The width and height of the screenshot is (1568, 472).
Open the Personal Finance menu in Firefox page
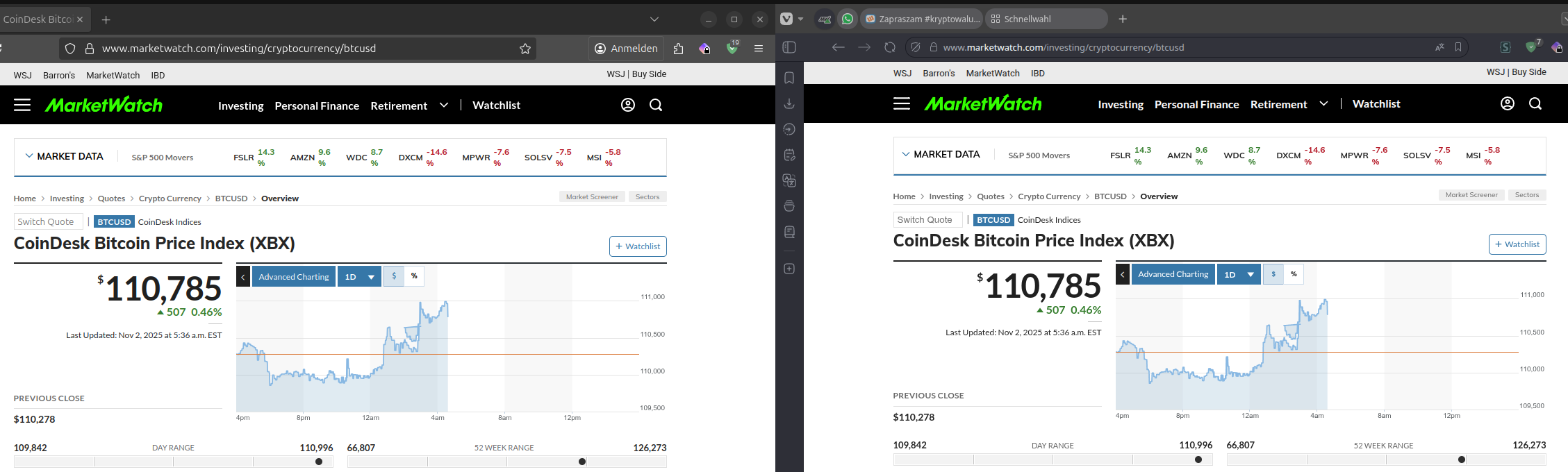317,106
